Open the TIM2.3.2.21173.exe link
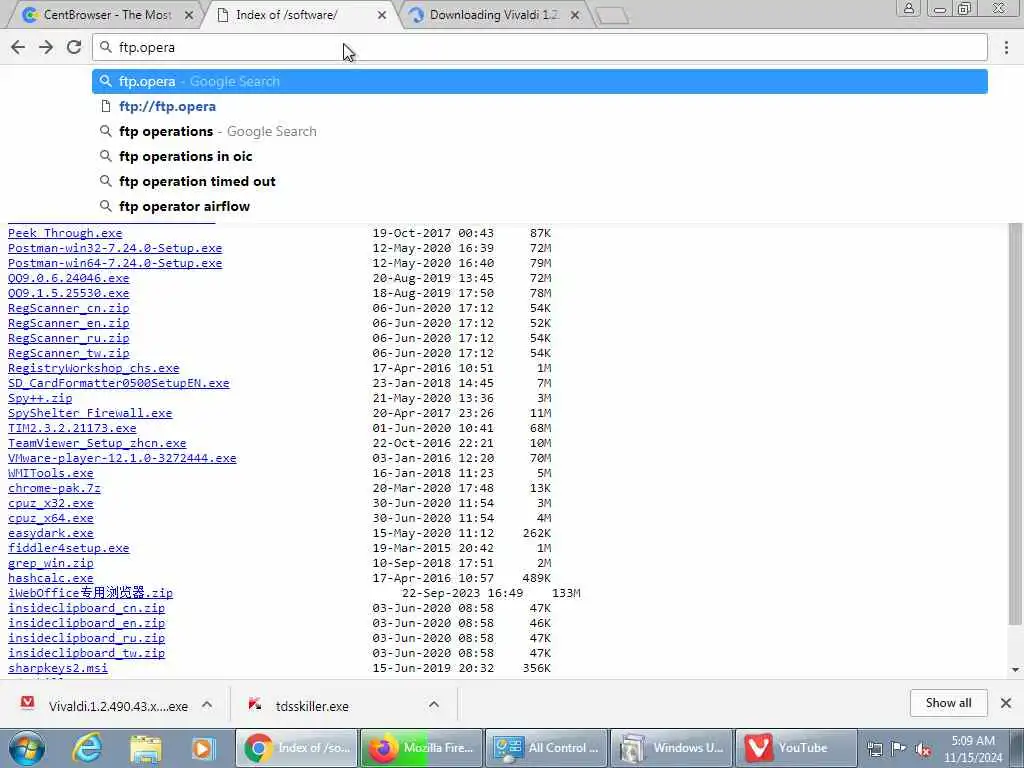This screenshot has width=1024, height=768. pos(72,428)
